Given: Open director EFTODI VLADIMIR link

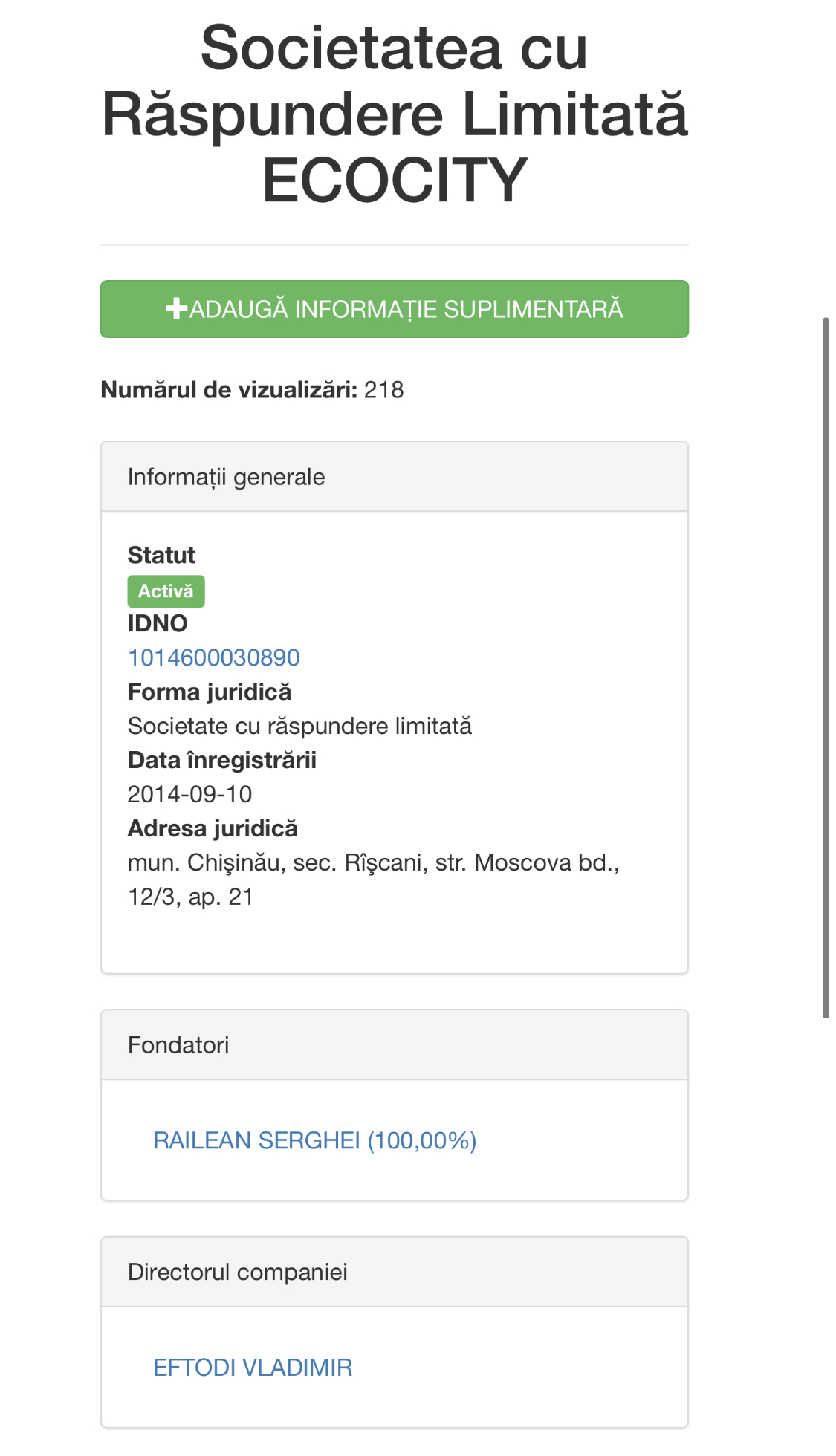Looking at the screenshot, I should (x=253, y=1368).
